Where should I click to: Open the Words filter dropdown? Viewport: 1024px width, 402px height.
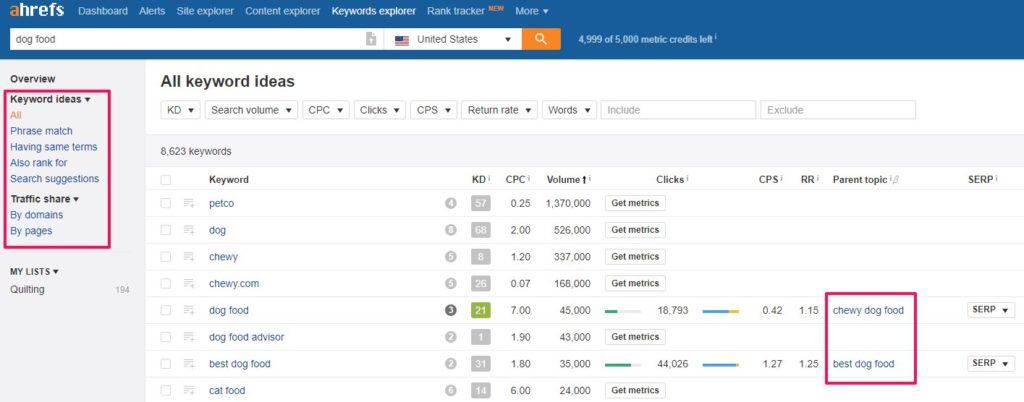pos(569,110)
